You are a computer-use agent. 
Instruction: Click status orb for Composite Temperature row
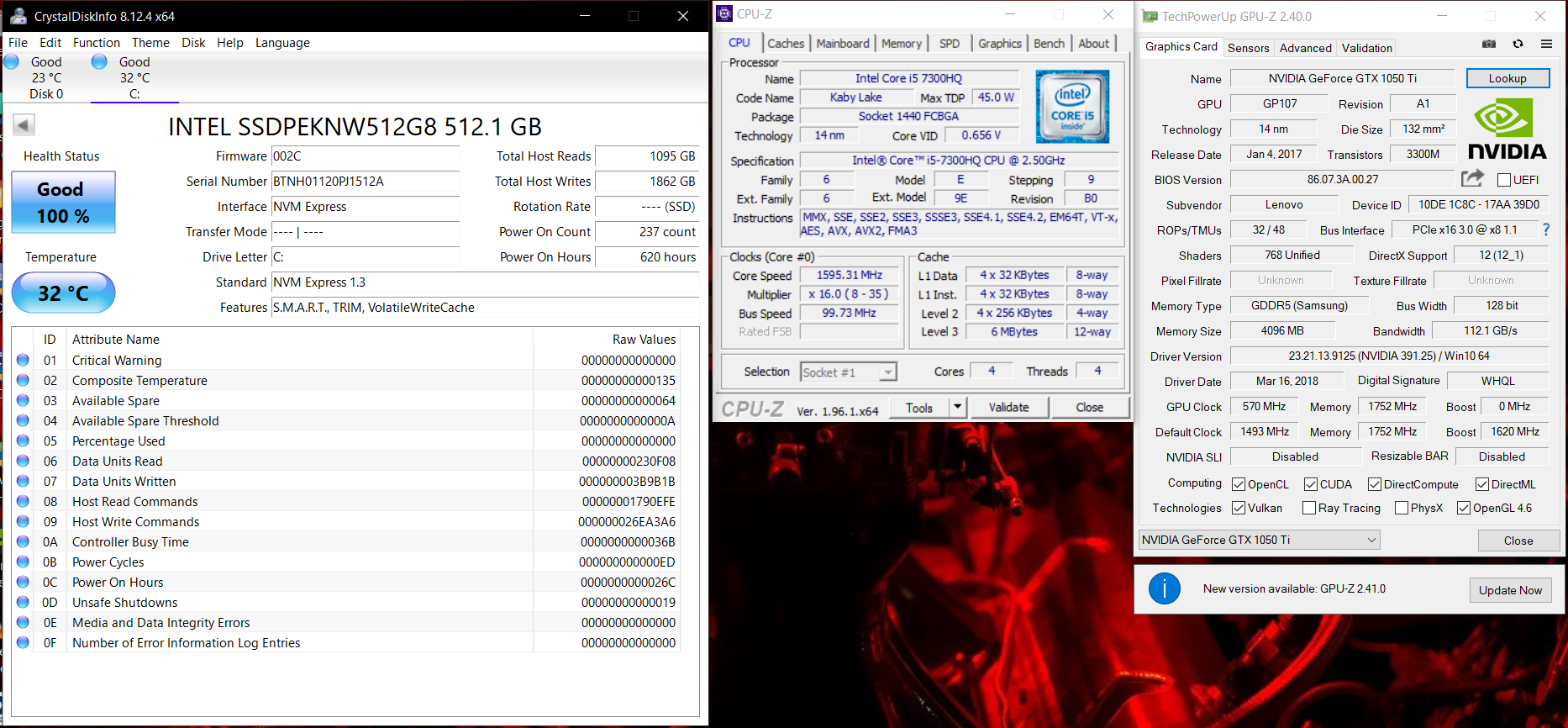pyautogui.click(x=23, y=380)
